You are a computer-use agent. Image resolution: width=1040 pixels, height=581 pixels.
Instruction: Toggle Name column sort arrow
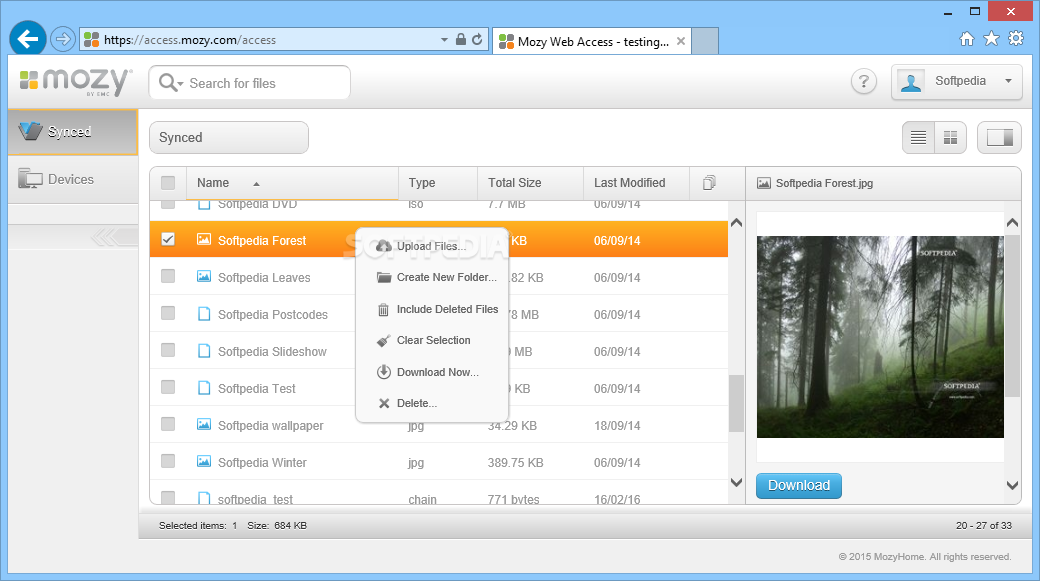pyautogui.click(x=256, y=184)
